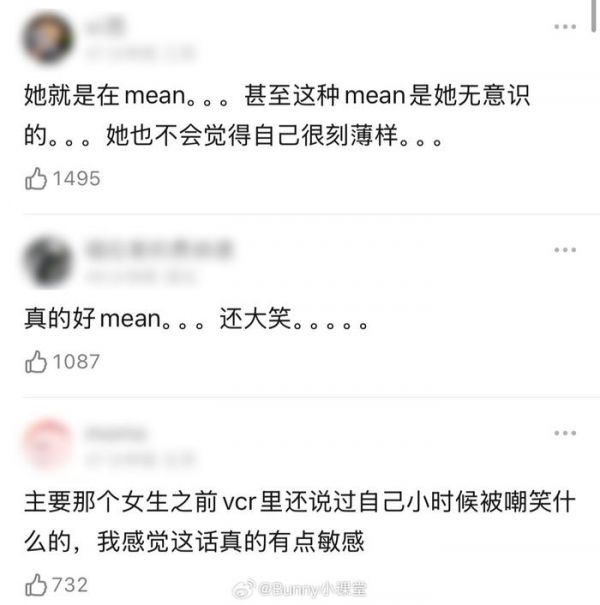Screen dimensions: 600x605
Task: Tap the pink avatar of the third commenter
Action: 48,444
